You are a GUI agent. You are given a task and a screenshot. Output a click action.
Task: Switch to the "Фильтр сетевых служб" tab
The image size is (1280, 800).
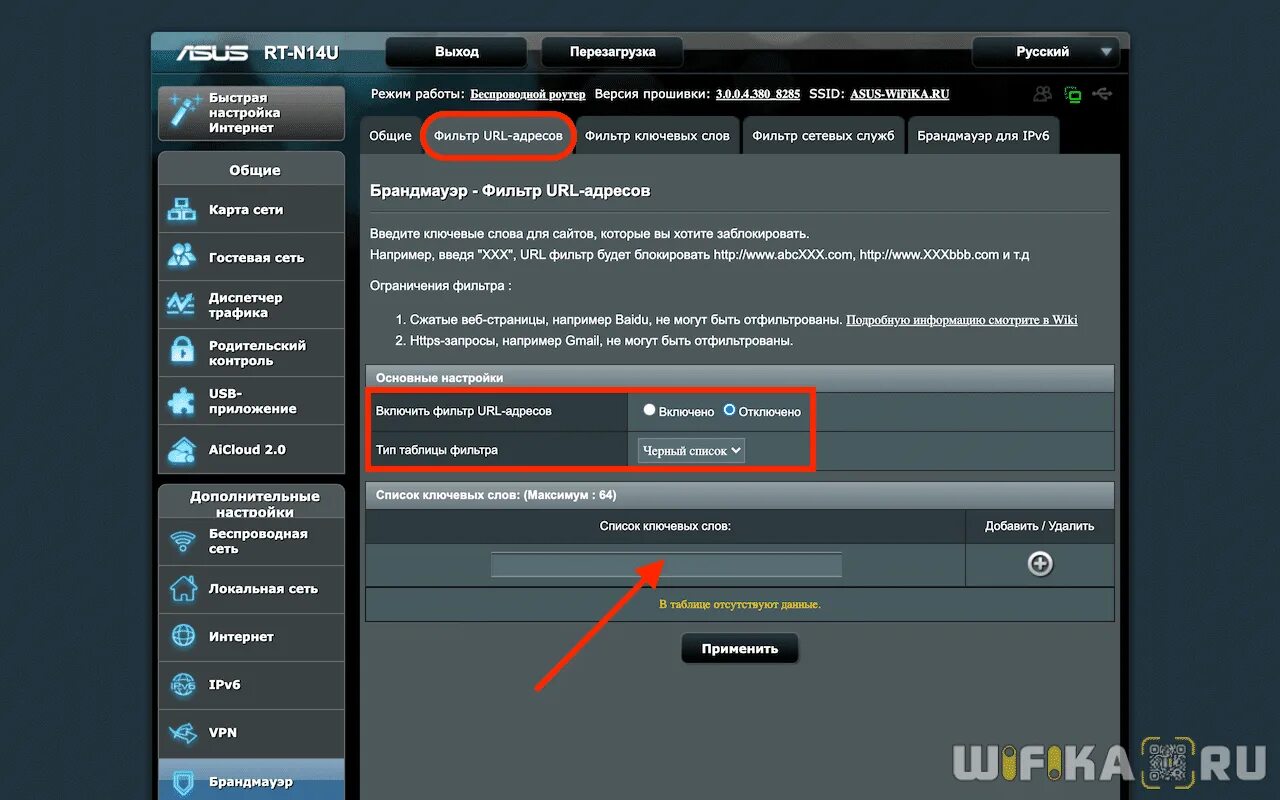(823, 136)
